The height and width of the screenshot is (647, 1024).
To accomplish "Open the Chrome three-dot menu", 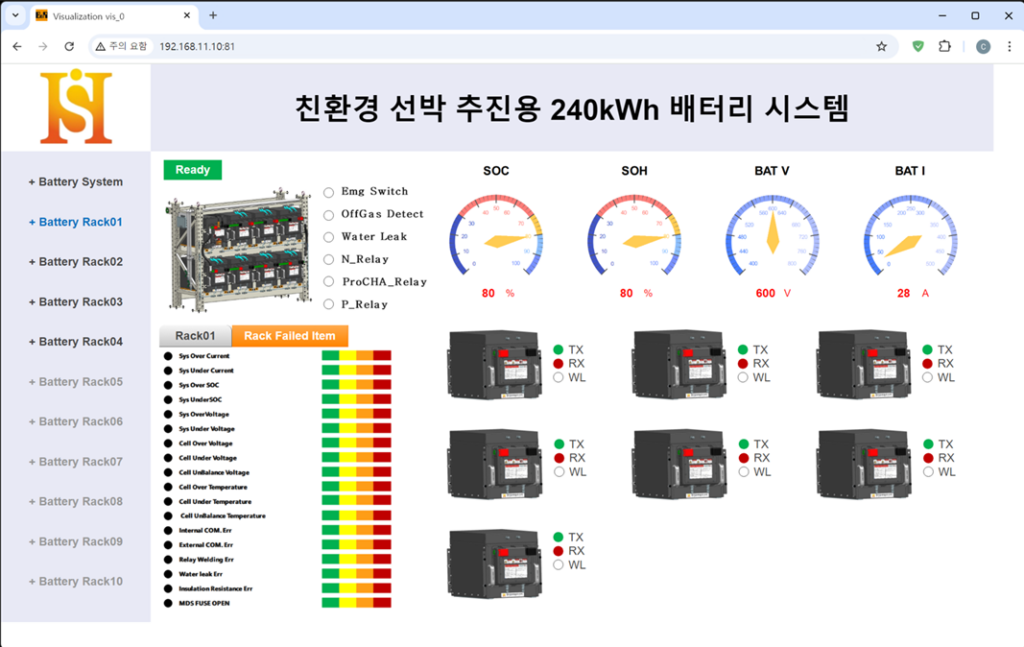I will click(1006, 46).
